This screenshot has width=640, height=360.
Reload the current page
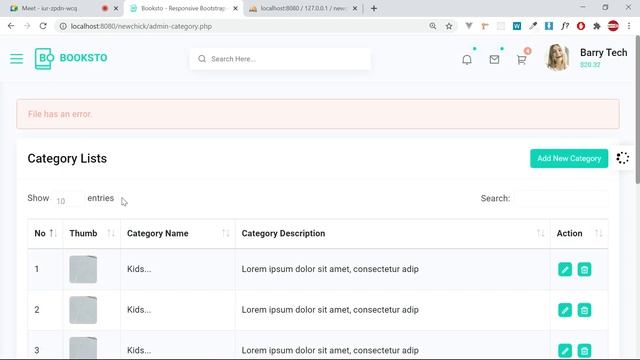click(x=43, y=26)
